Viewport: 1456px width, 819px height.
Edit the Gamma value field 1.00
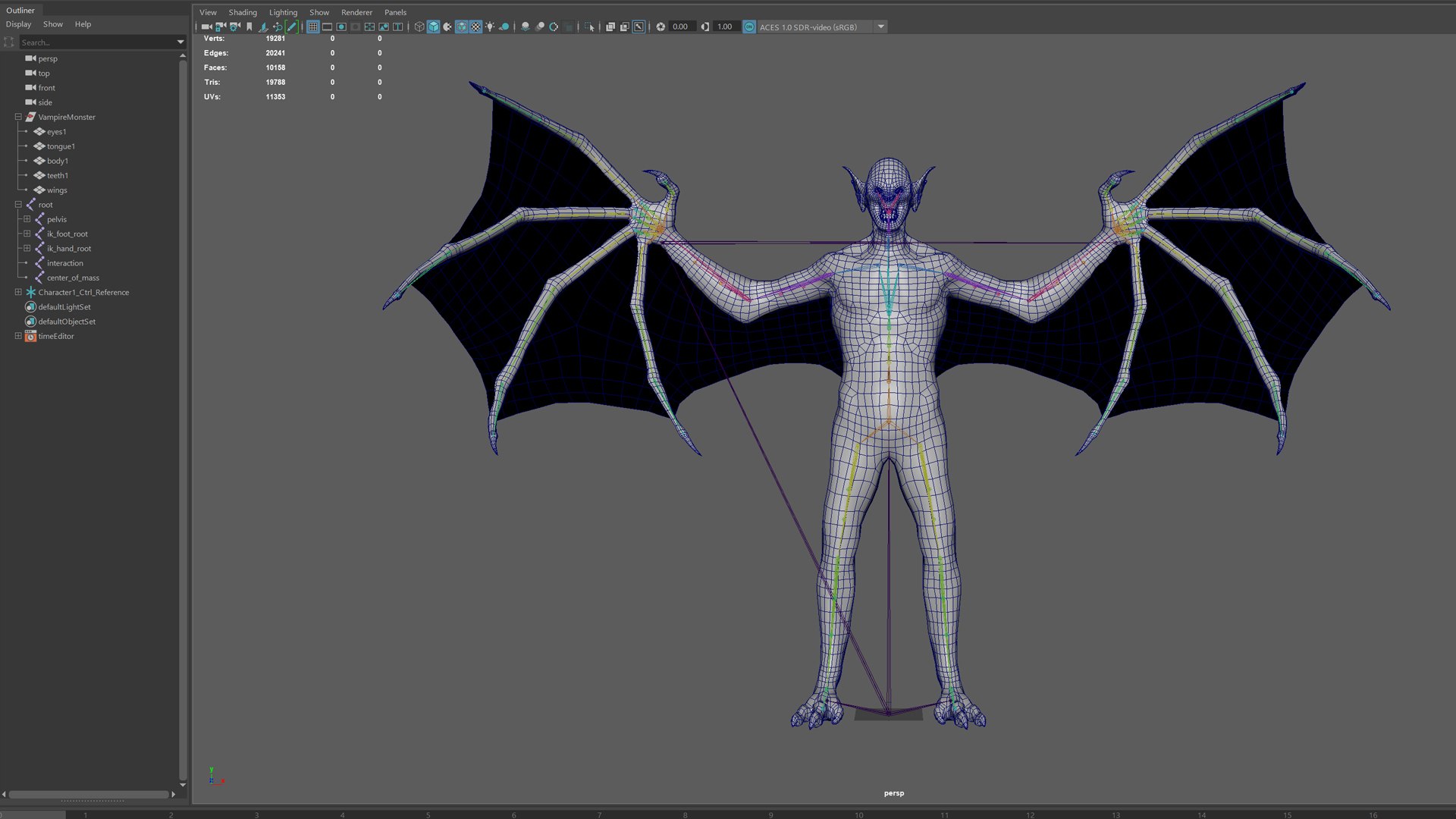coord(726,27)
